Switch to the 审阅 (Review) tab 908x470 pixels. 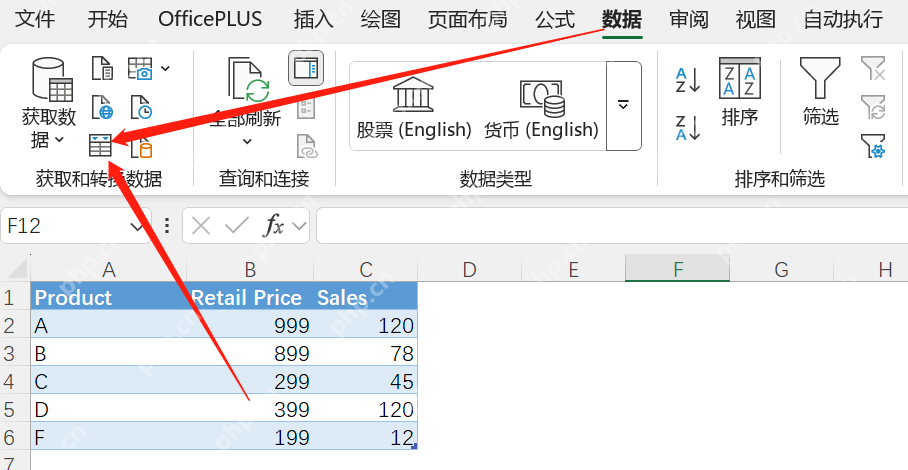[689, 19]
